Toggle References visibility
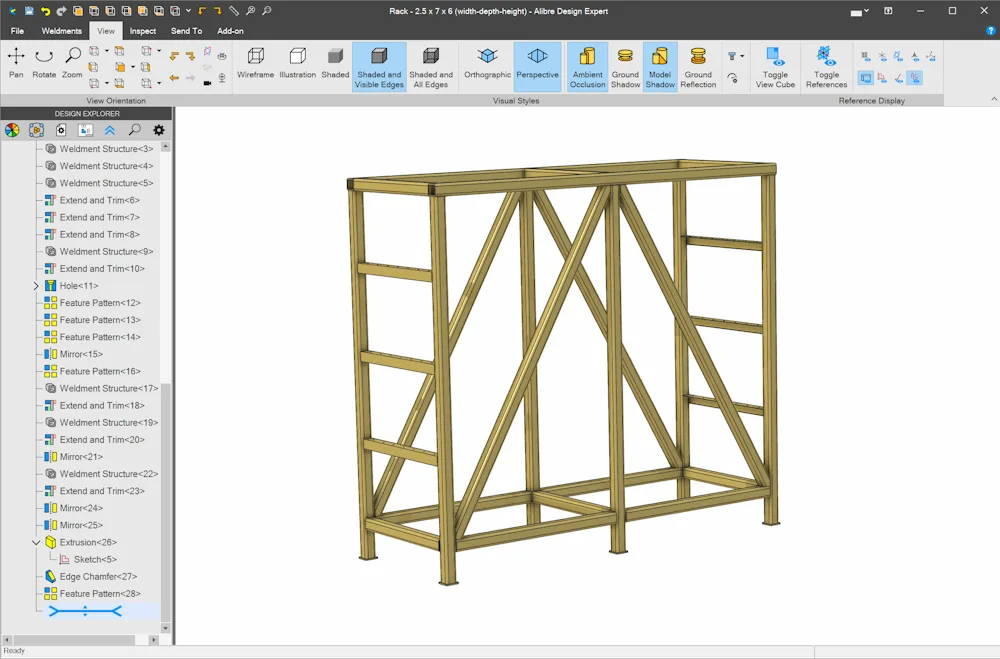The width and height of the screenshot is (1000, 659). click(x=826, y=67)
